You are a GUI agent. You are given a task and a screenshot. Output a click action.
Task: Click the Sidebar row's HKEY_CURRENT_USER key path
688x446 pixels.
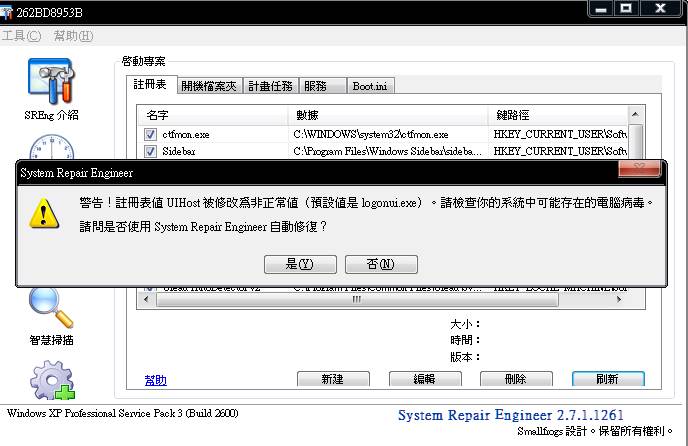[560, 151]
